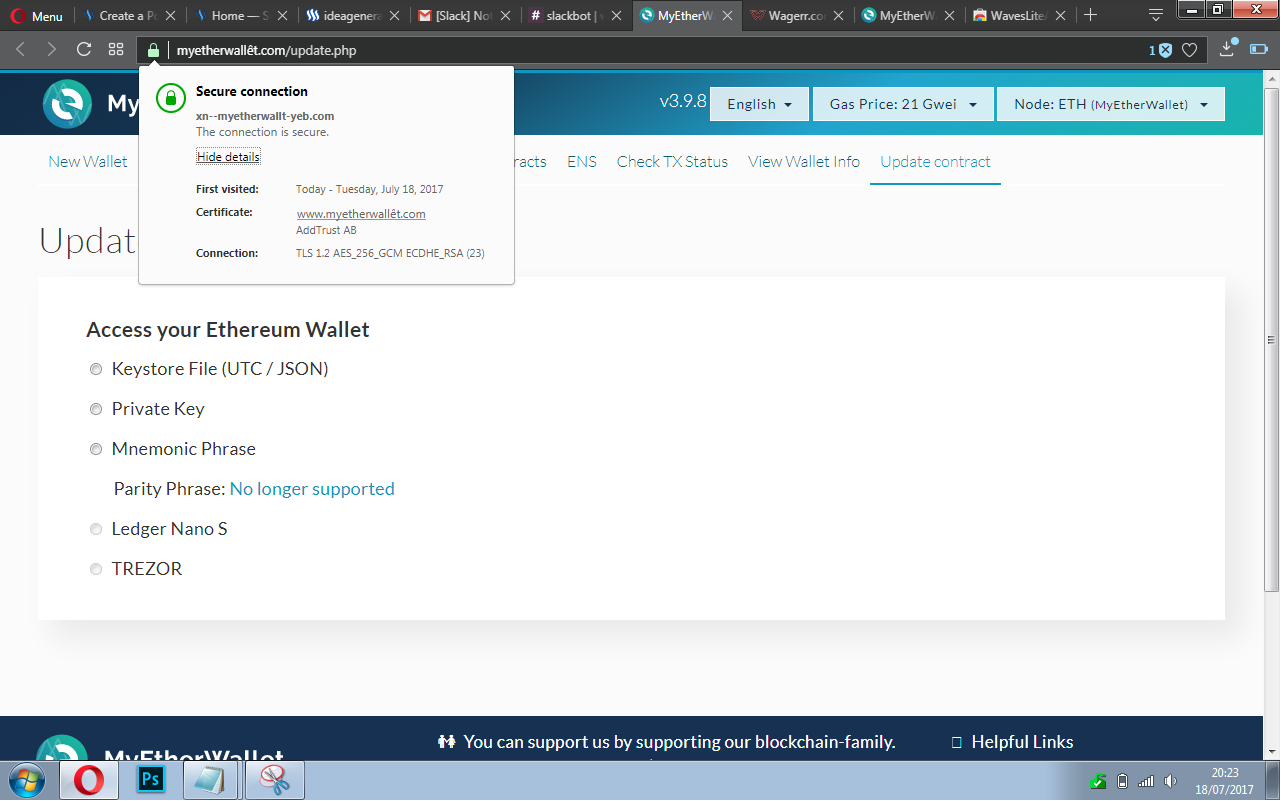Select the Keystore File (UTC / JSON) radio button
Viewport: 1283px width, 801px height.
click(96, 369)
